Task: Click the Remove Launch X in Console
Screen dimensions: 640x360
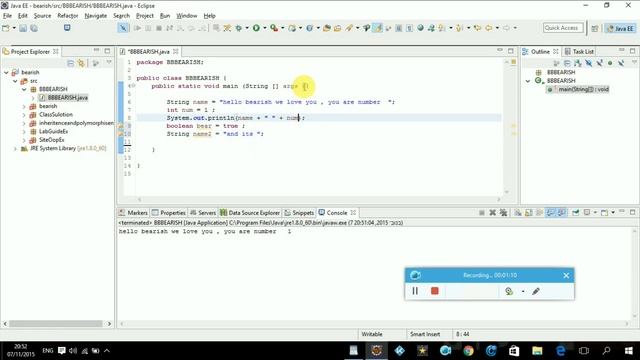Action: 492,213
